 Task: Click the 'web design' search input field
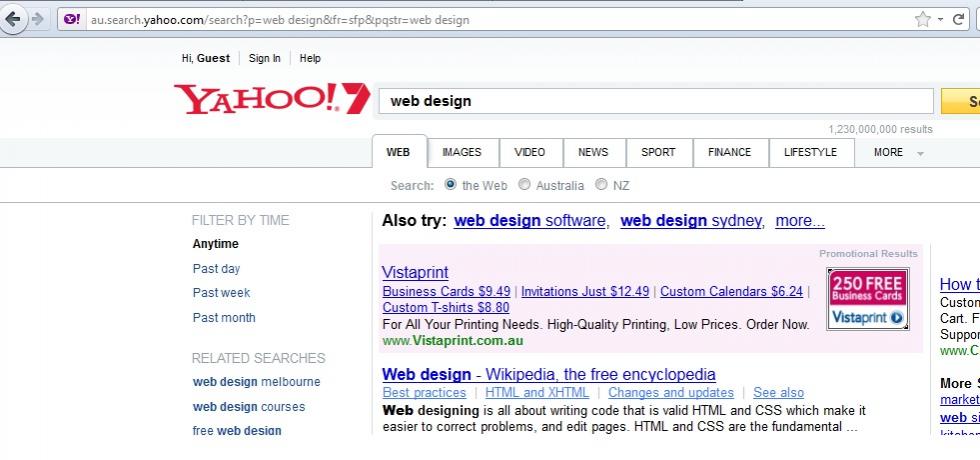(x=656, y=101)
